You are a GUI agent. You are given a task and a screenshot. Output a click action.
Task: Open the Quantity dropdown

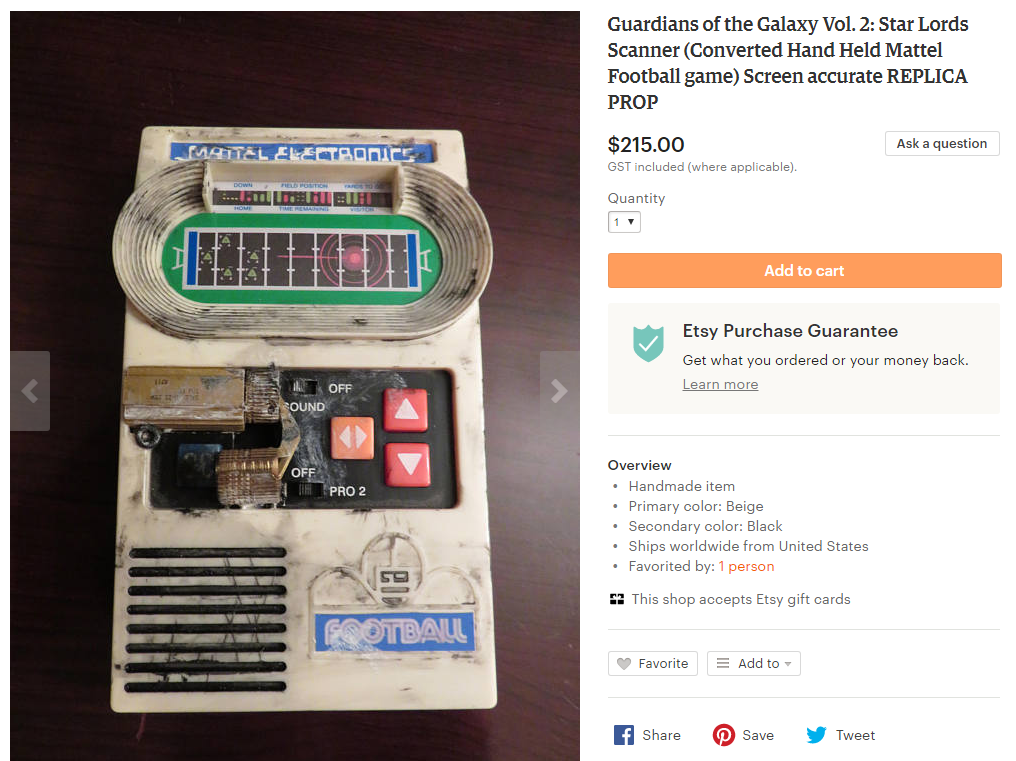pos(625,222)
